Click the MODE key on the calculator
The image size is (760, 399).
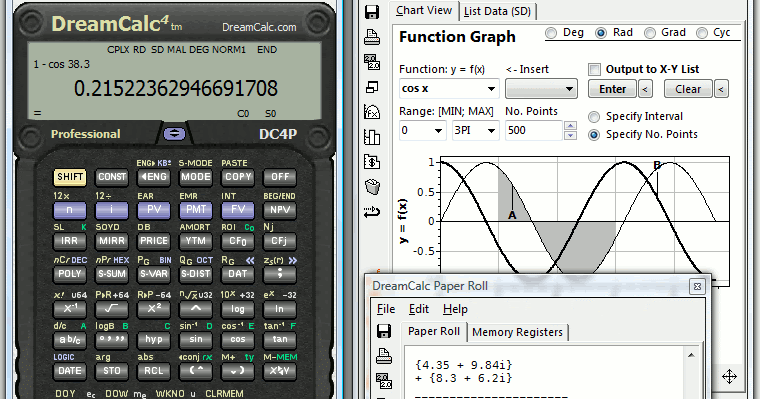[x=196, y=177]
